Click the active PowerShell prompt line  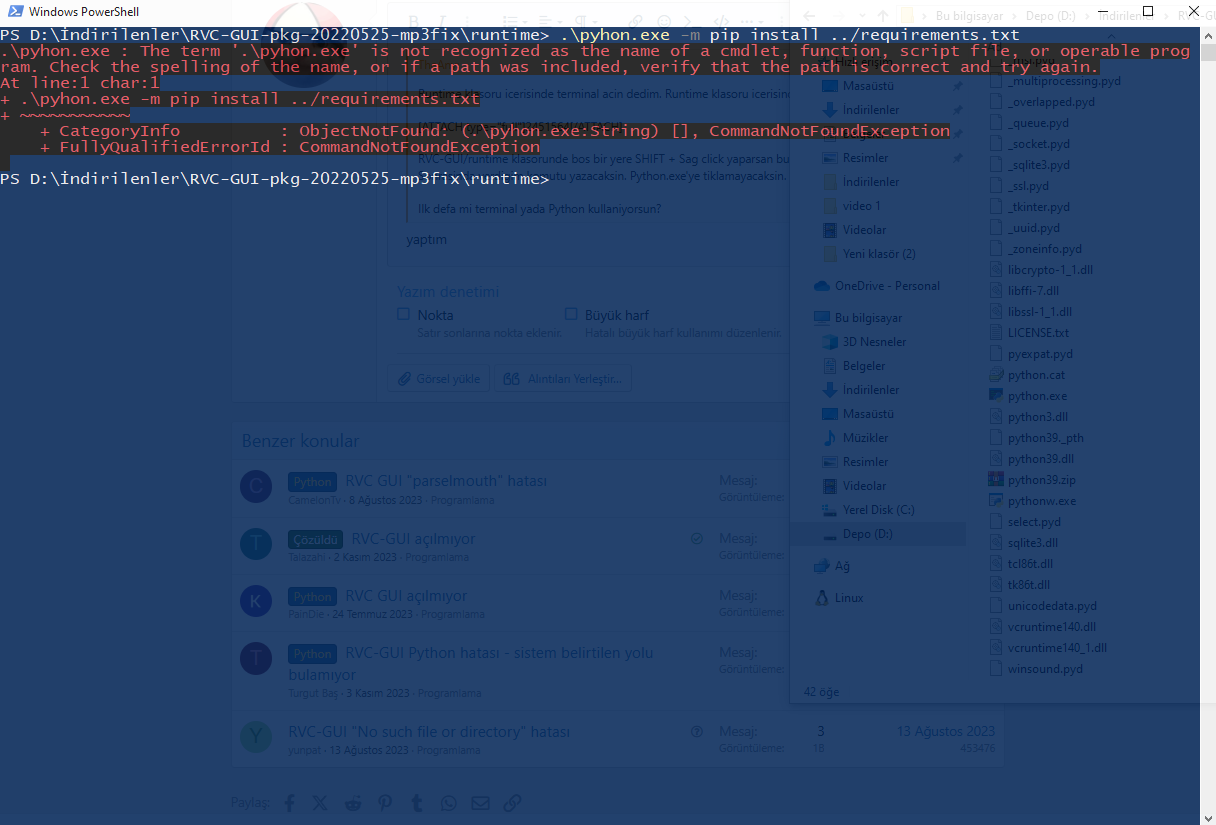coord(275,179)
